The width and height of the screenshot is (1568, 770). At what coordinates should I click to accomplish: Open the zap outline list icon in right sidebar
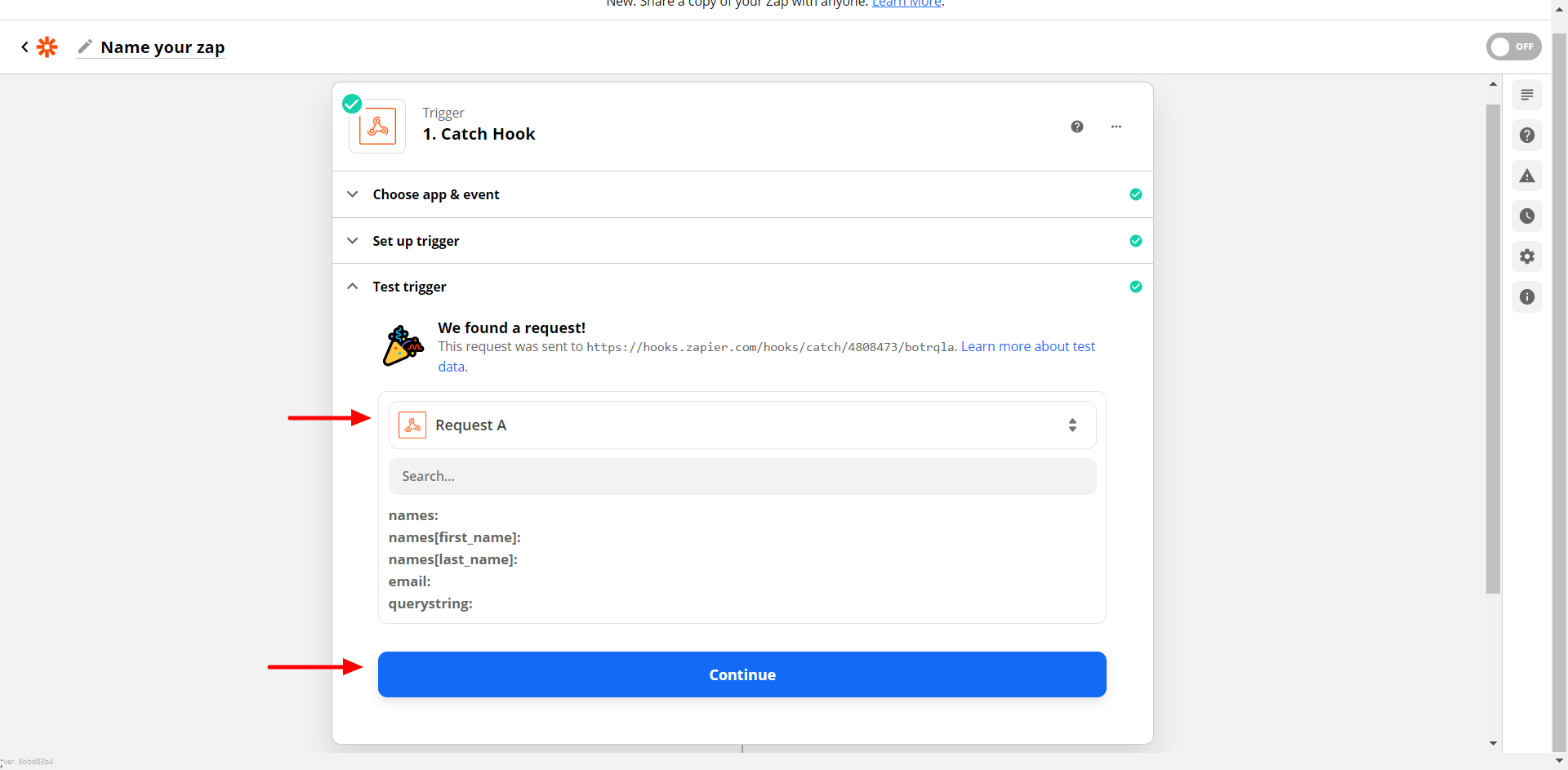pos(1527,95)
